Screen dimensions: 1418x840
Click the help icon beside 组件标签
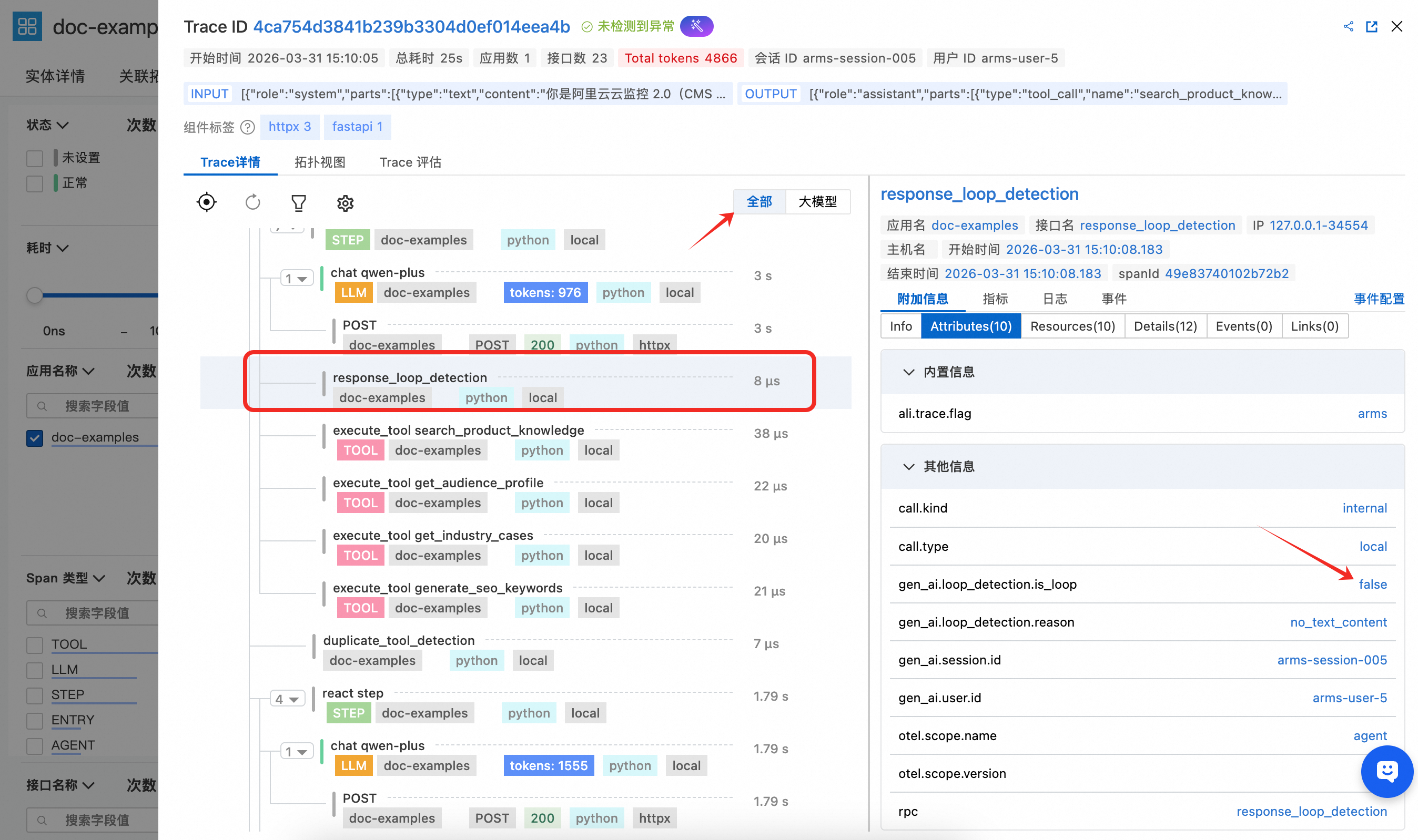[248, 127]
